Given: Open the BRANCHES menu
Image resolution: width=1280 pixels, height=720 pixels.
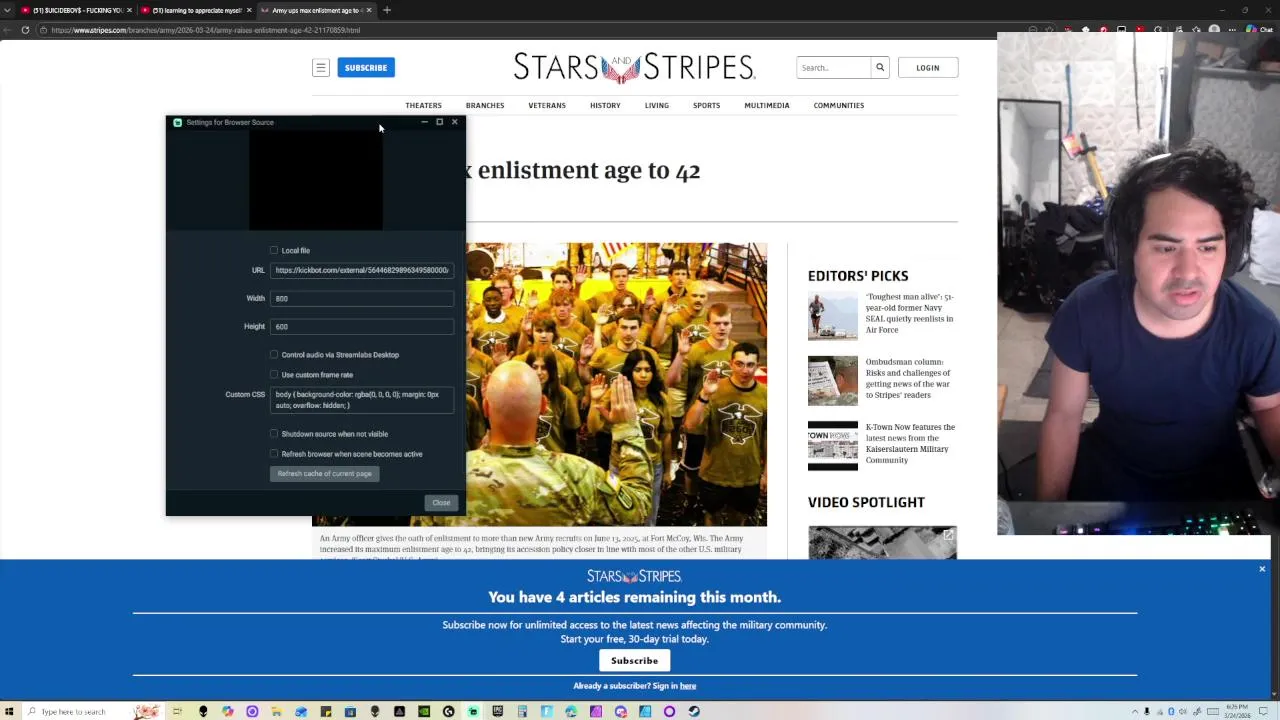Looking at the screenshot, I should (x=485, y=105).
